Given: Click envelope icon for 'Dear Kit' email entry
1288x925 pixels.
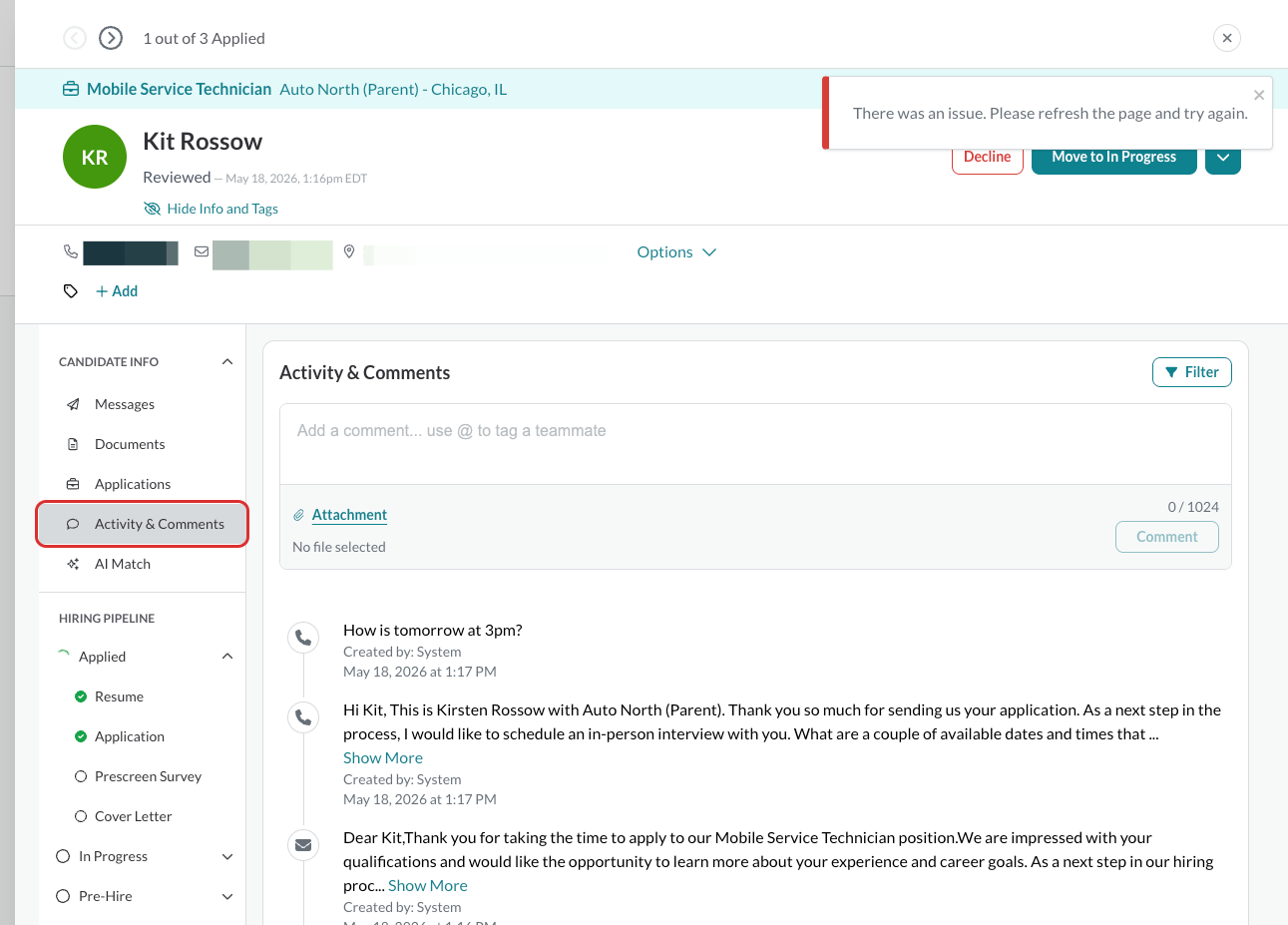Looking at the screenshot, I should tap(303, 845).
